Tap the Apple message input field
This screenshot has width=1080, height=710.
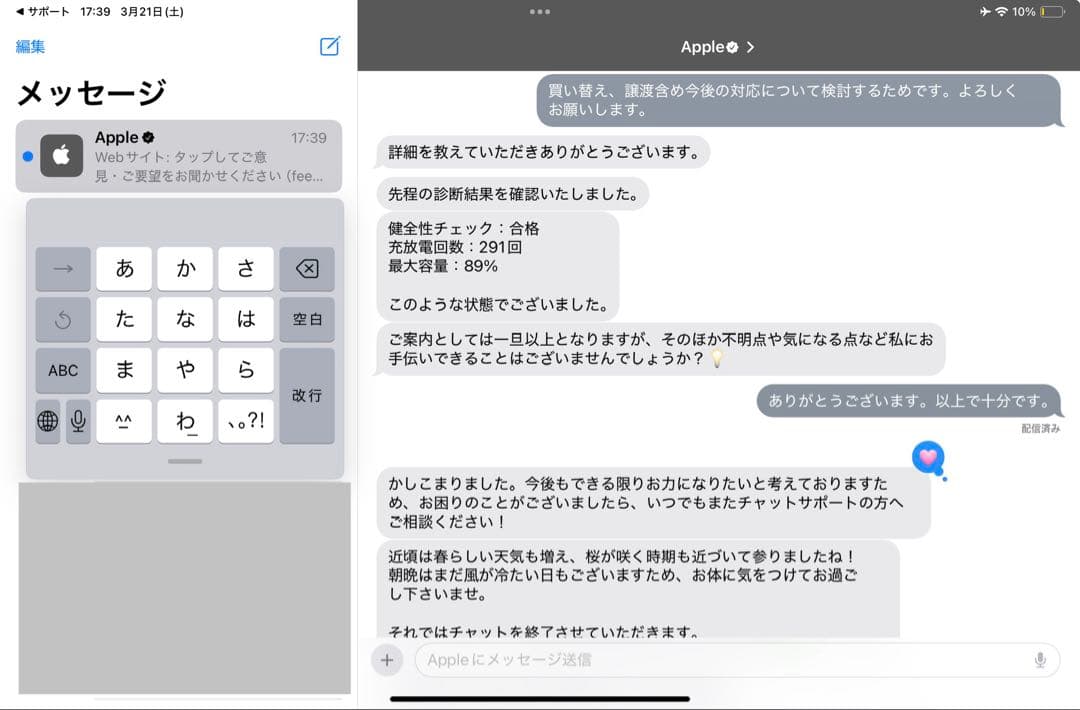coord(700,659)
